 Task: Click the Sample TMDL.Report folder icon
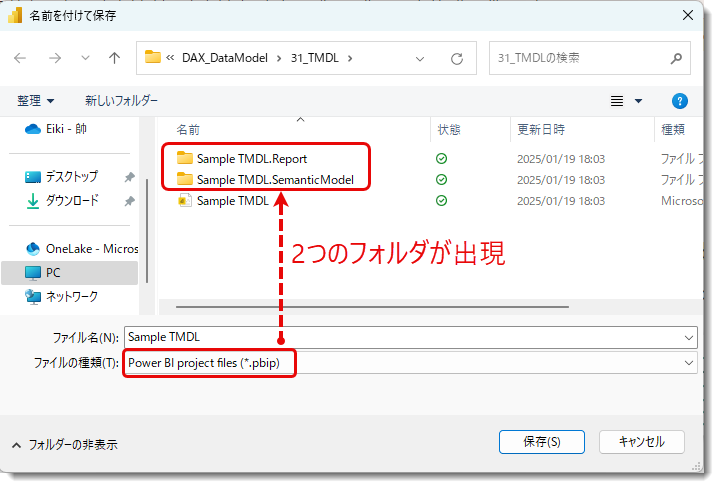pyautogui.click(x=185, y=158)
